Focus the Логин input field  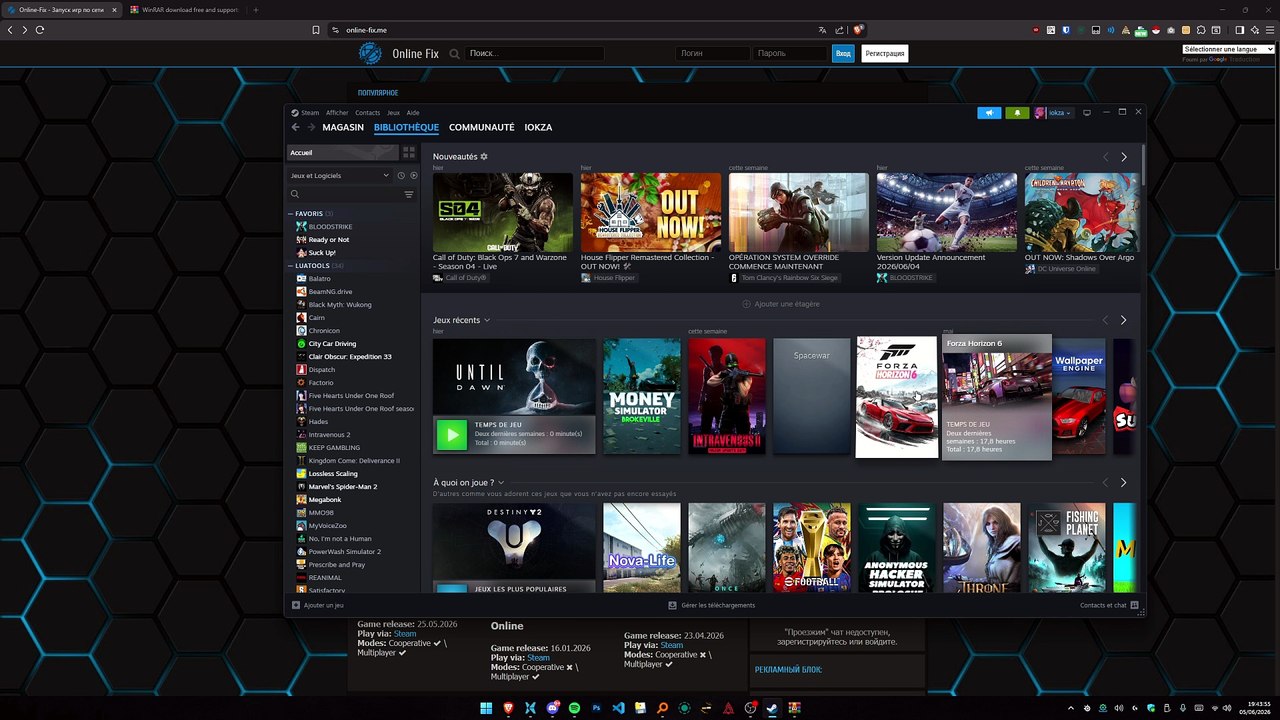click(x=712, y=53)
